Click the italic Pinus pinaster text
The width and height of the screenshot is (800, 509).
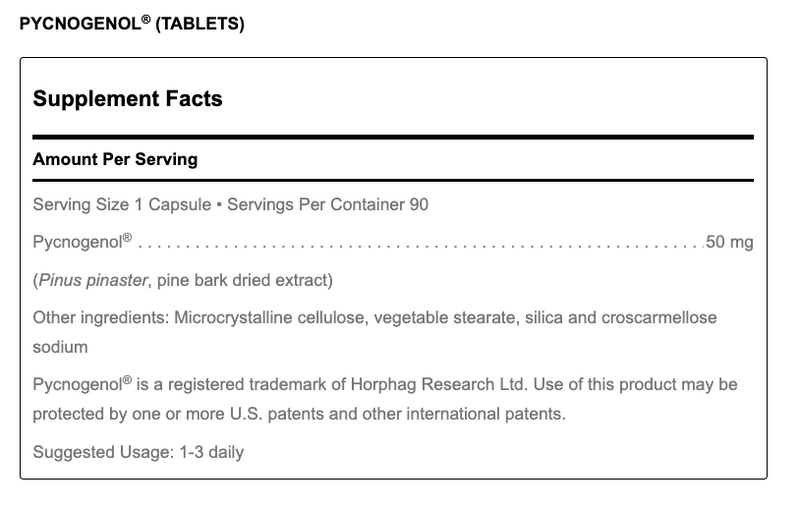point(91,280)
